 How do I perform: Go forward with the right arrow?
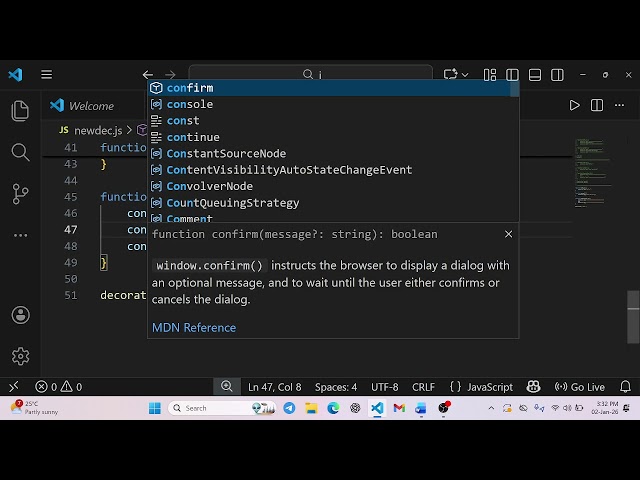point(170,75)
